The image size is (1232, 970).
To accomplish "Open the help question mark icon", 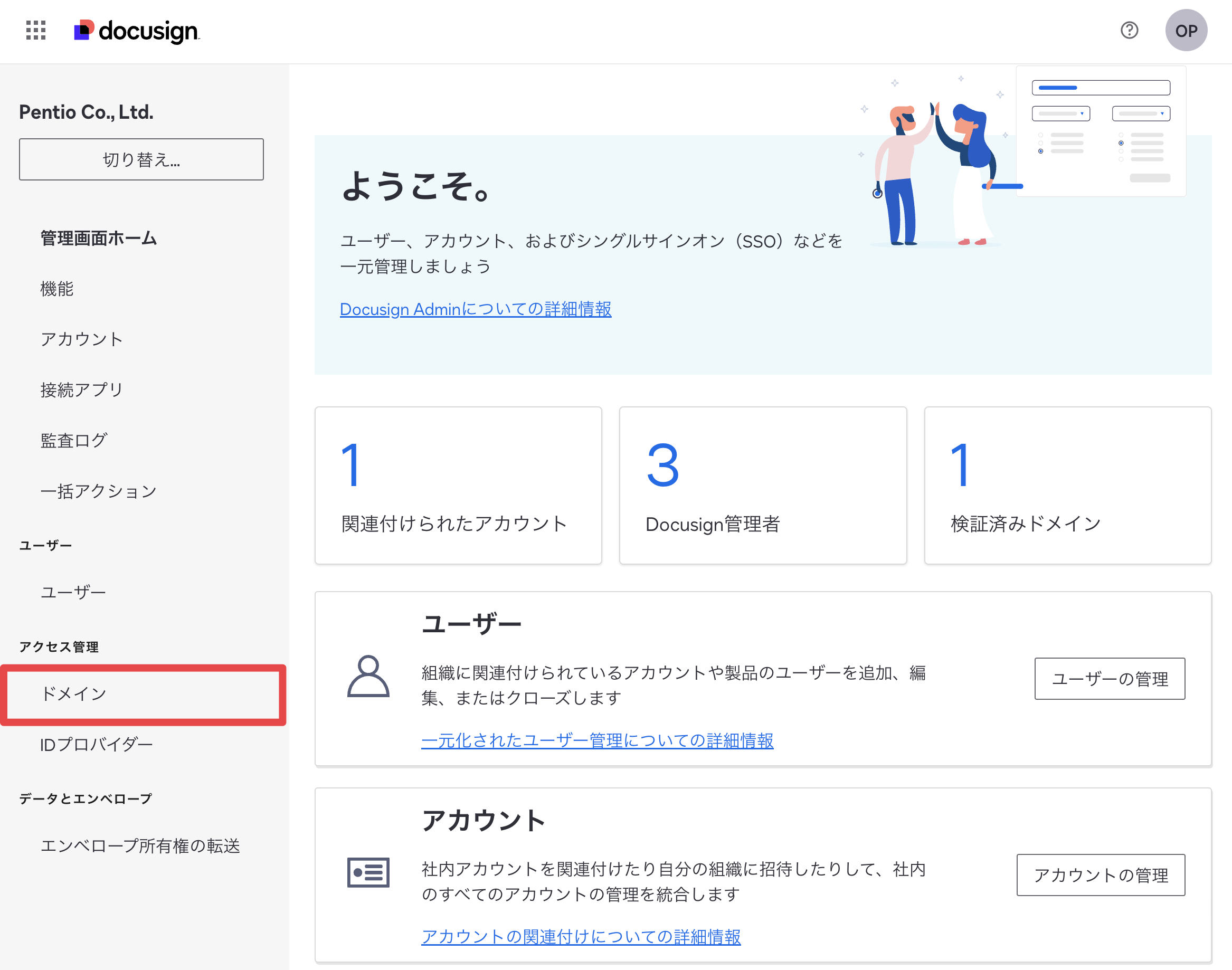I will pyautogui.click(x=1129, y=30).
